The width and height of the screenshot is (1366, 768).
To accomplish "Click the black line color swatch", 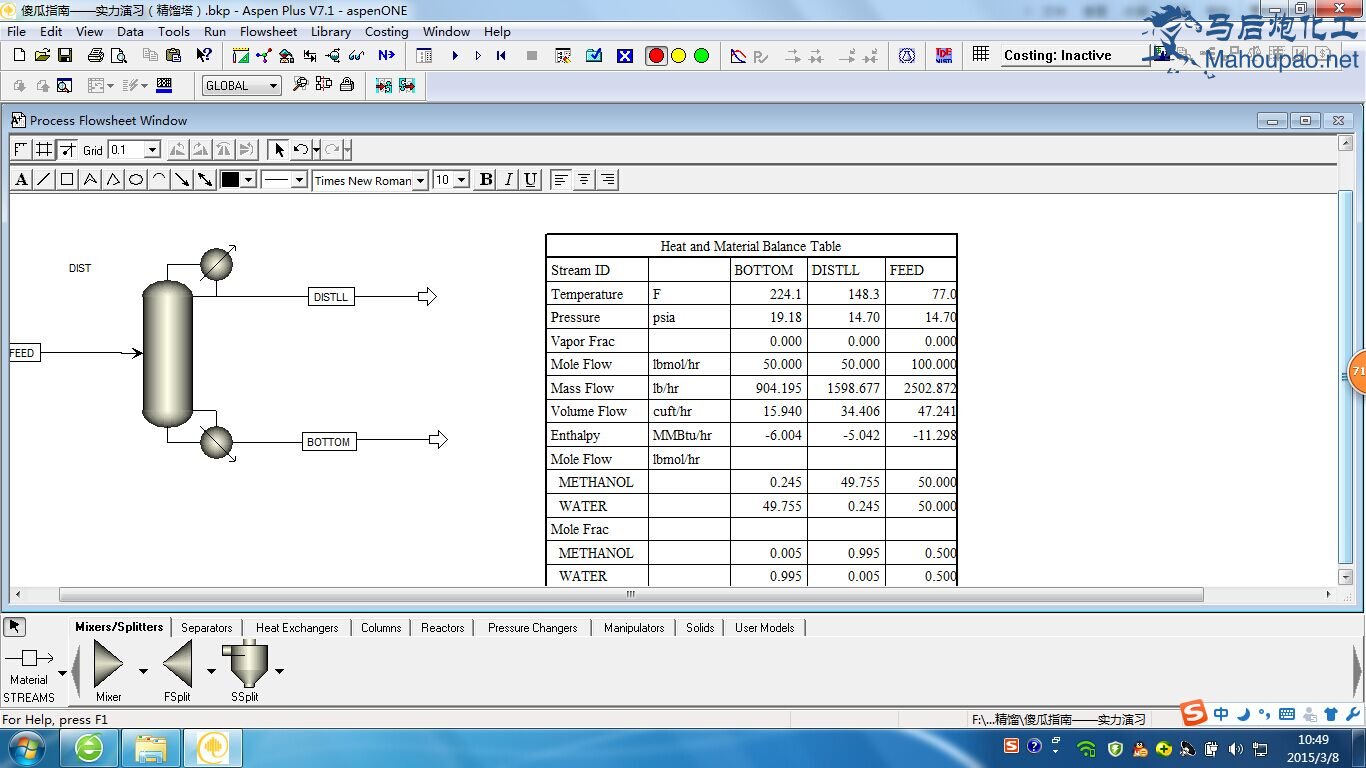I will [x=230, y=180].
